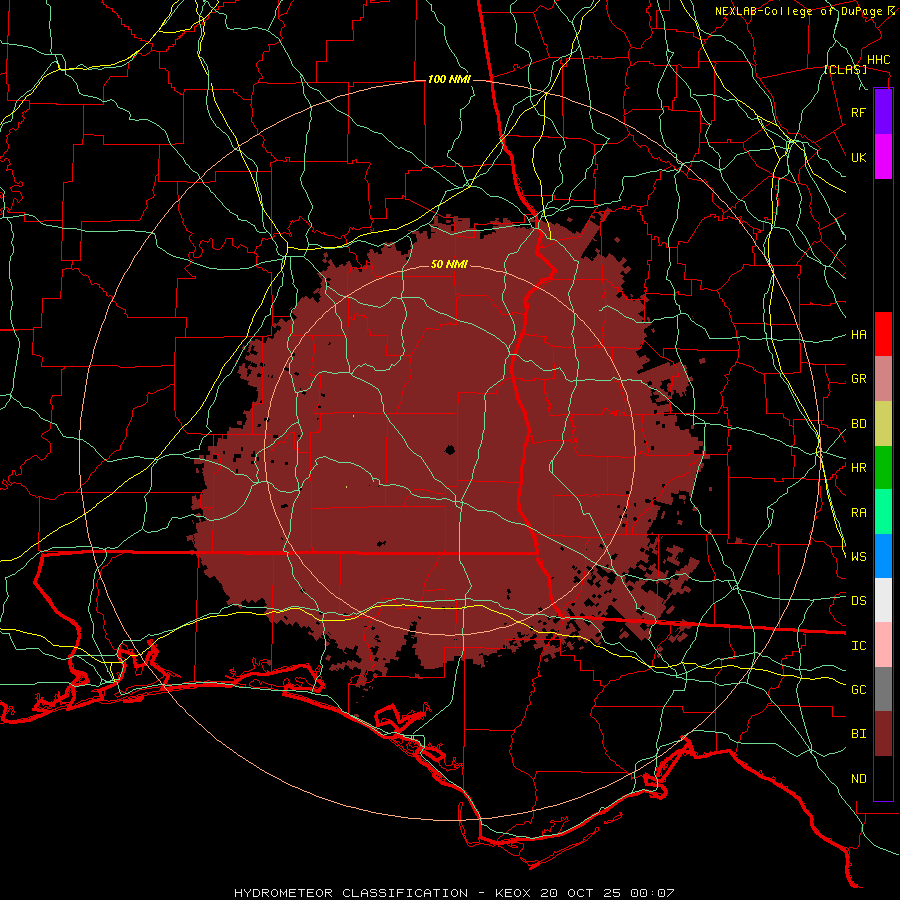Click the WS legend label

[858, 557]
